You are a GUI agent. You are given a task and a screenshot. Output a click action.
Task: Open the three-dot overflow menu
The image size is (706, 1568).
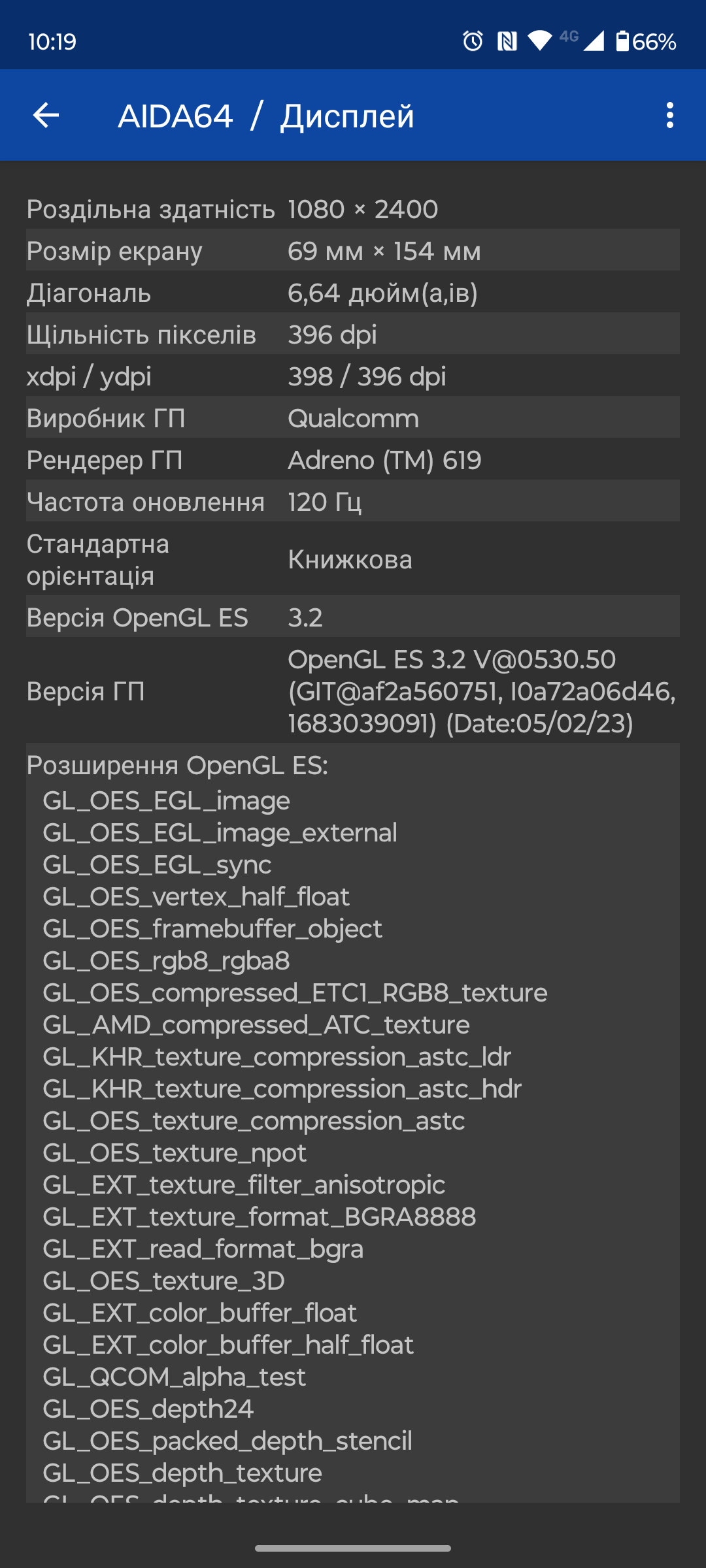(669, 116)
